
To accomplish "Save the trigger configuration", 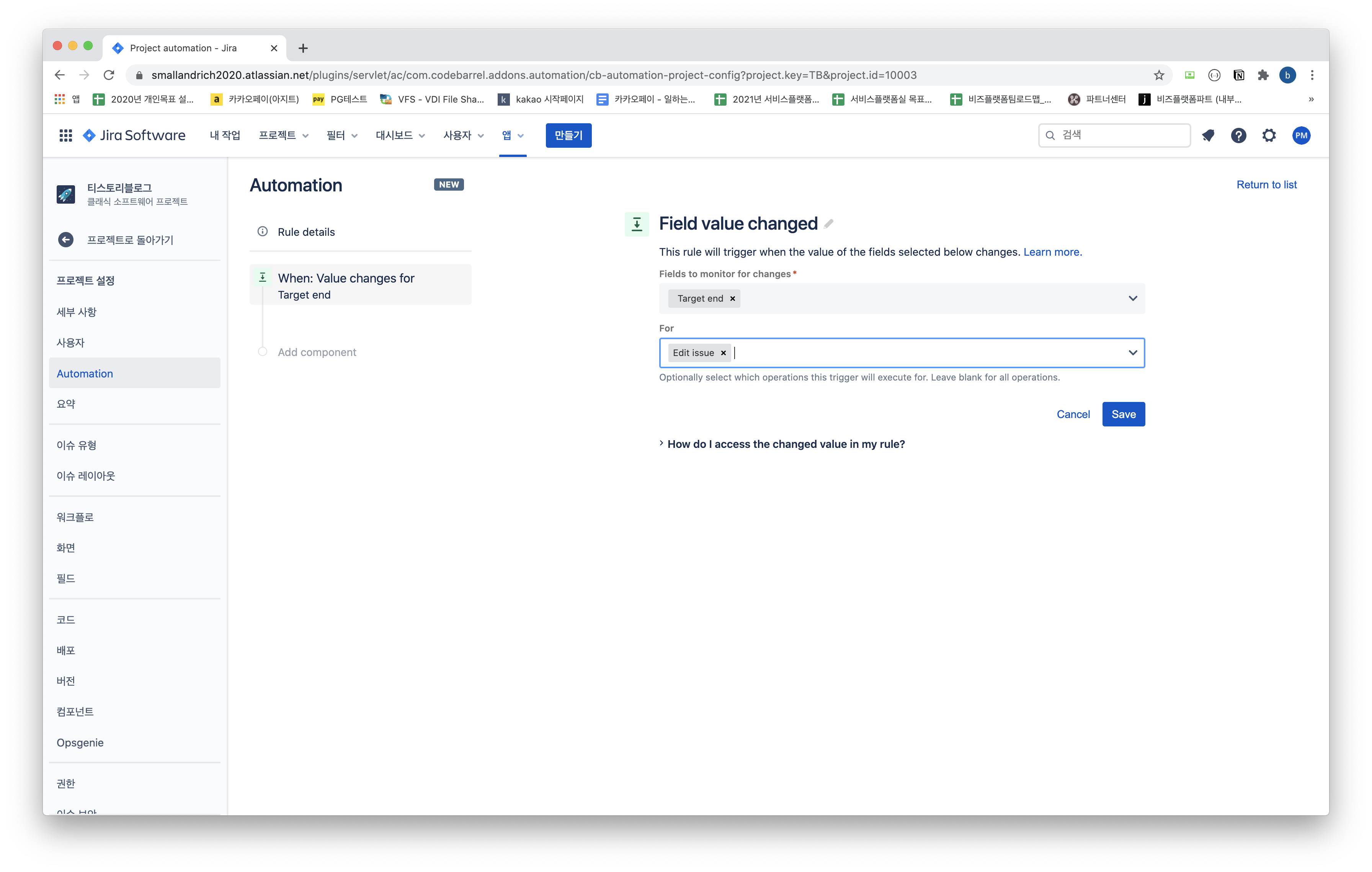I will tap(1123, 414).
